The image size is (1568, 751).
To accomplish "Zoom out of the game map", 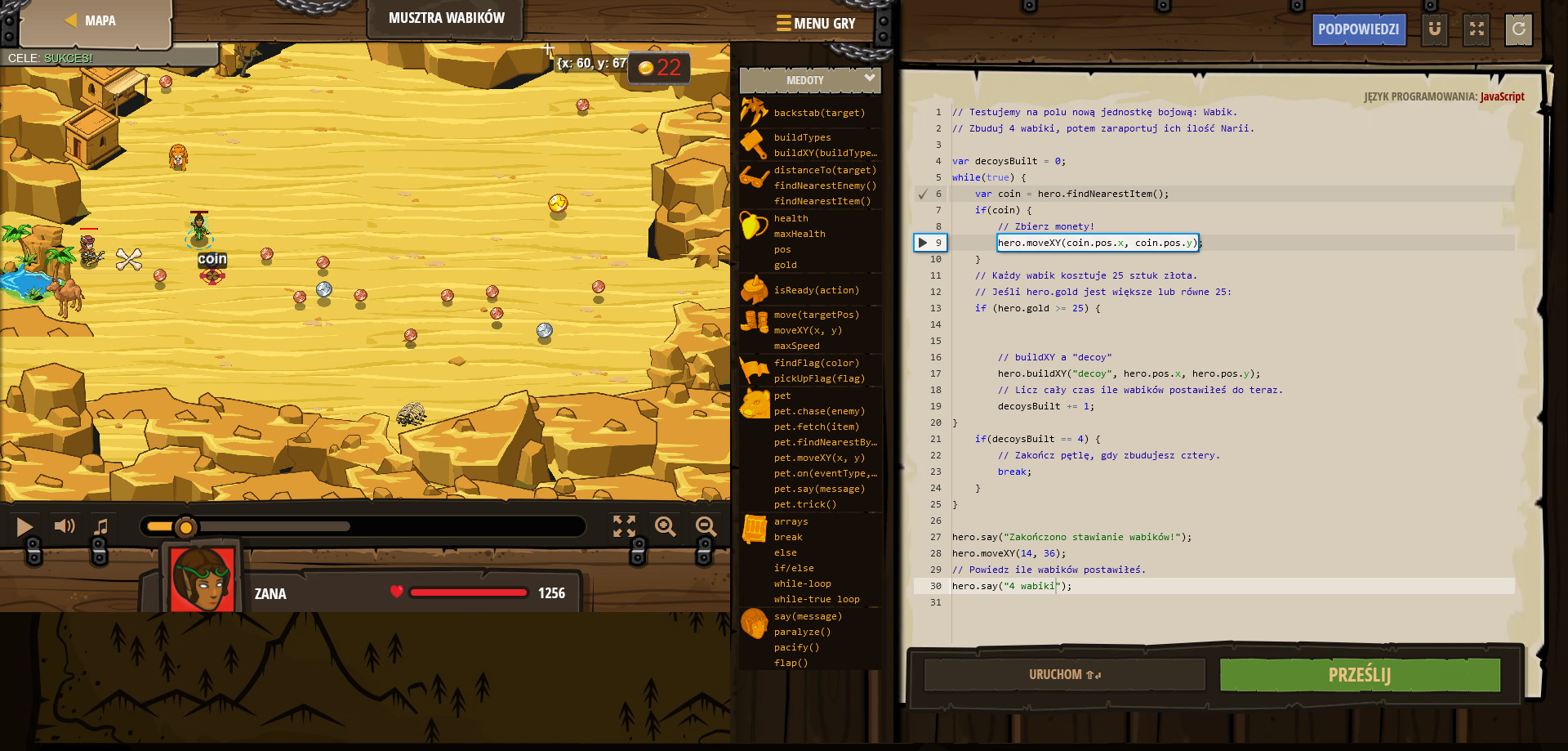I will (706, 526).
